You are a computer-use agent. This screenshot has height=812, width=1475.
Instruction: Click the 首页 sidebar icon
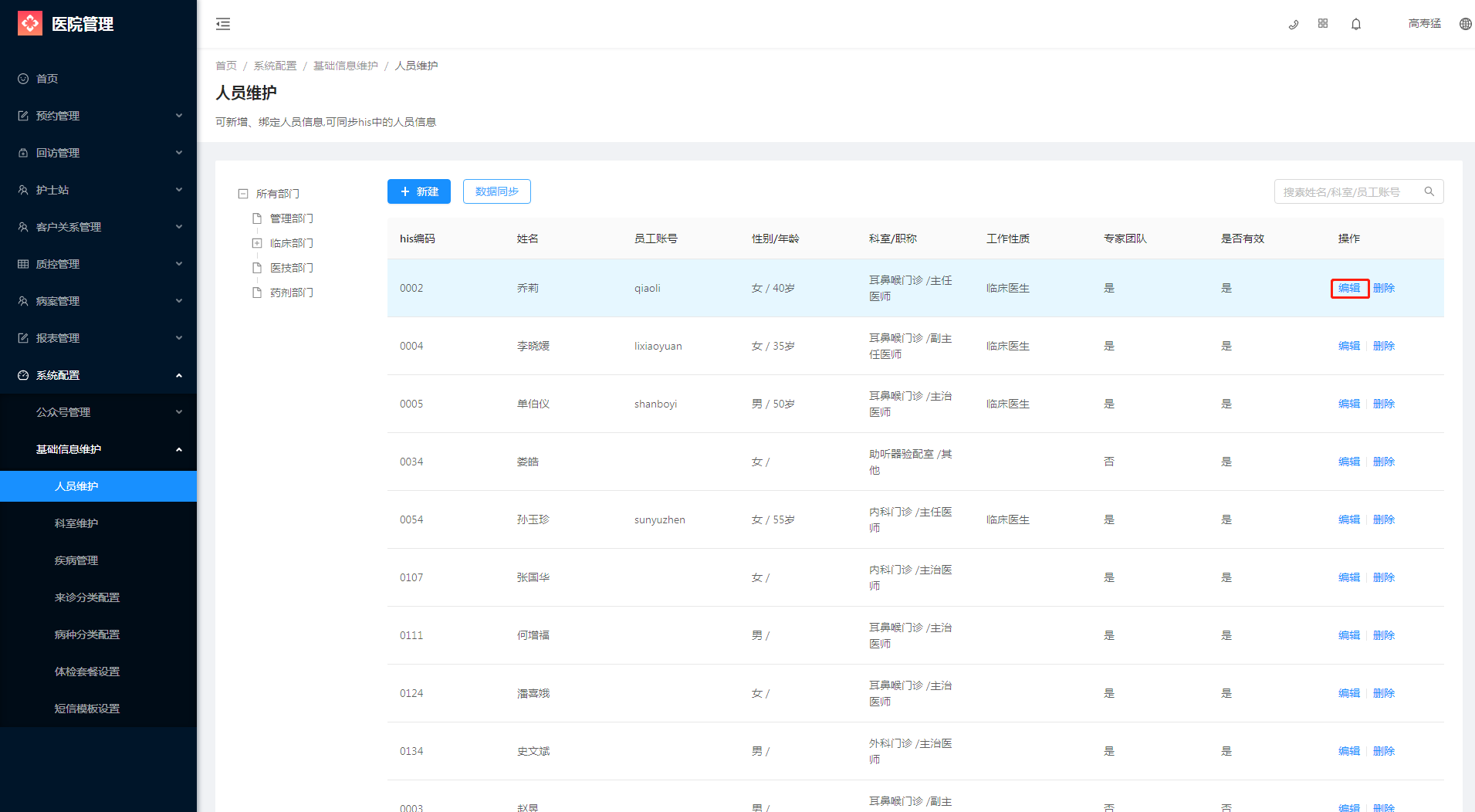23,79
